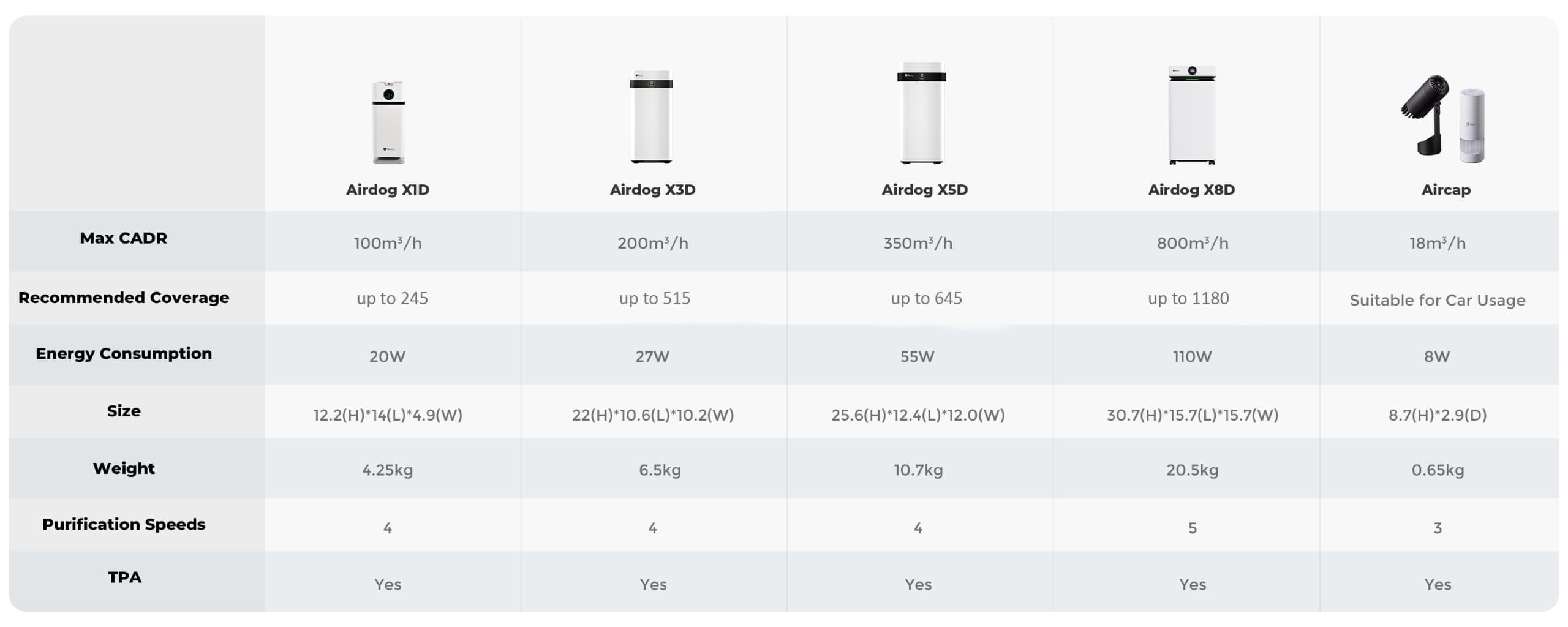Open the Aircap product name
Screen dimensions: 1568x627
pos(1445,190)
